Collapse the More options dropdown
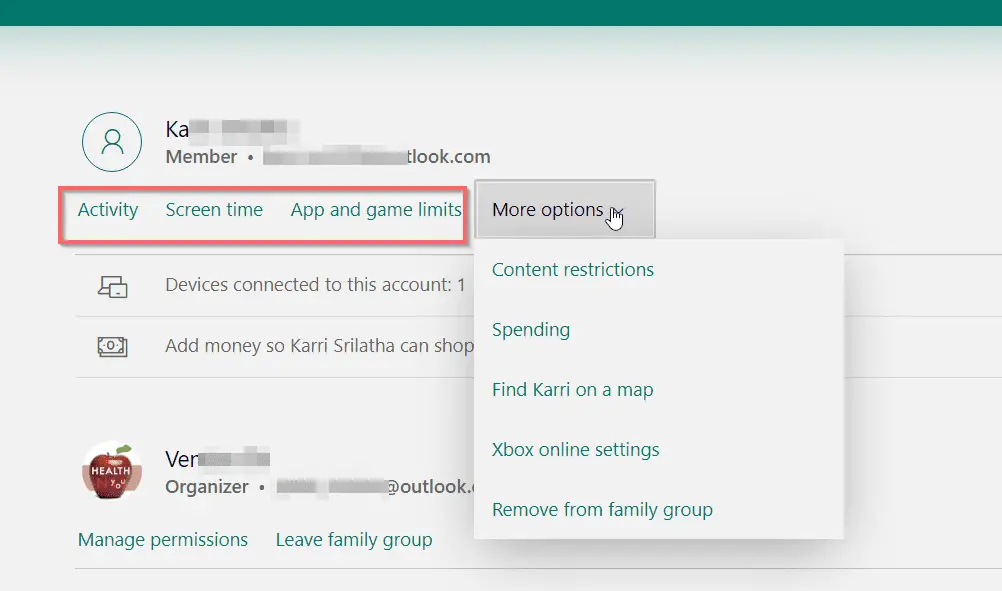 tap(565, 210)
